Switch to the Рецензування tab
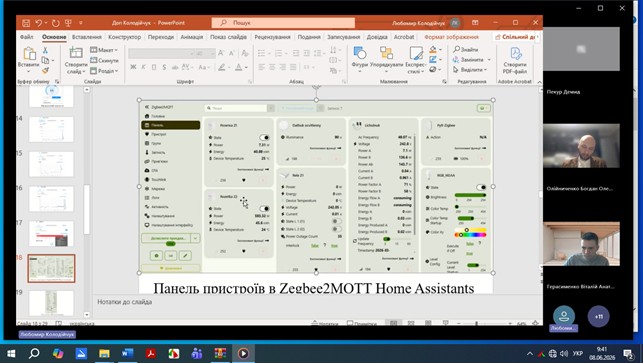Image resolution: width=643 pixels, height=363 pixels. coord(272,37)
